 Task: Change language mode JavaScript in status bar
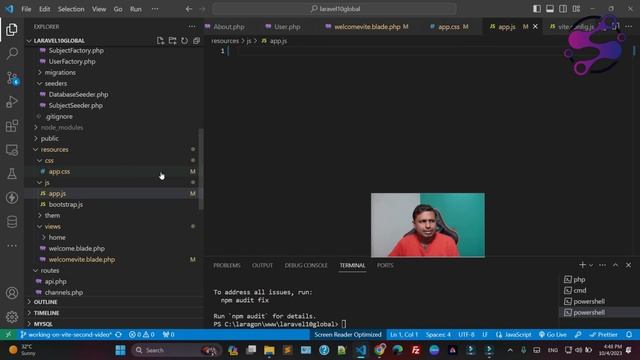point(514,334)
